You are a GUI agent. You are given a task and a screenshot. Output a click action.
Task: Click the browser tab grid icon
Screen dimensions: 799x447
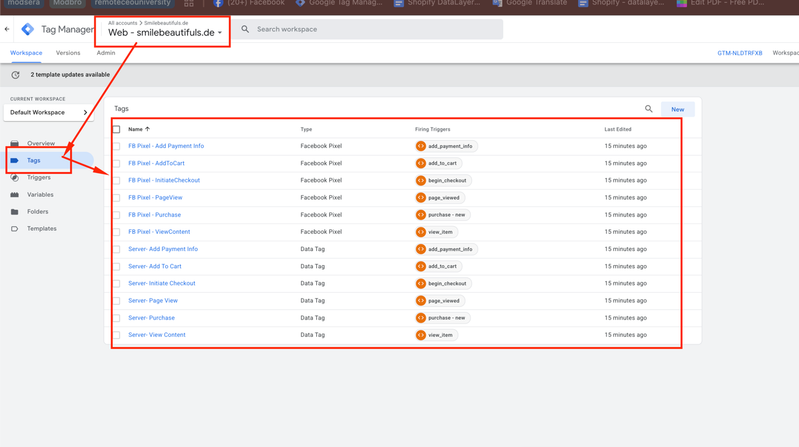189,3
